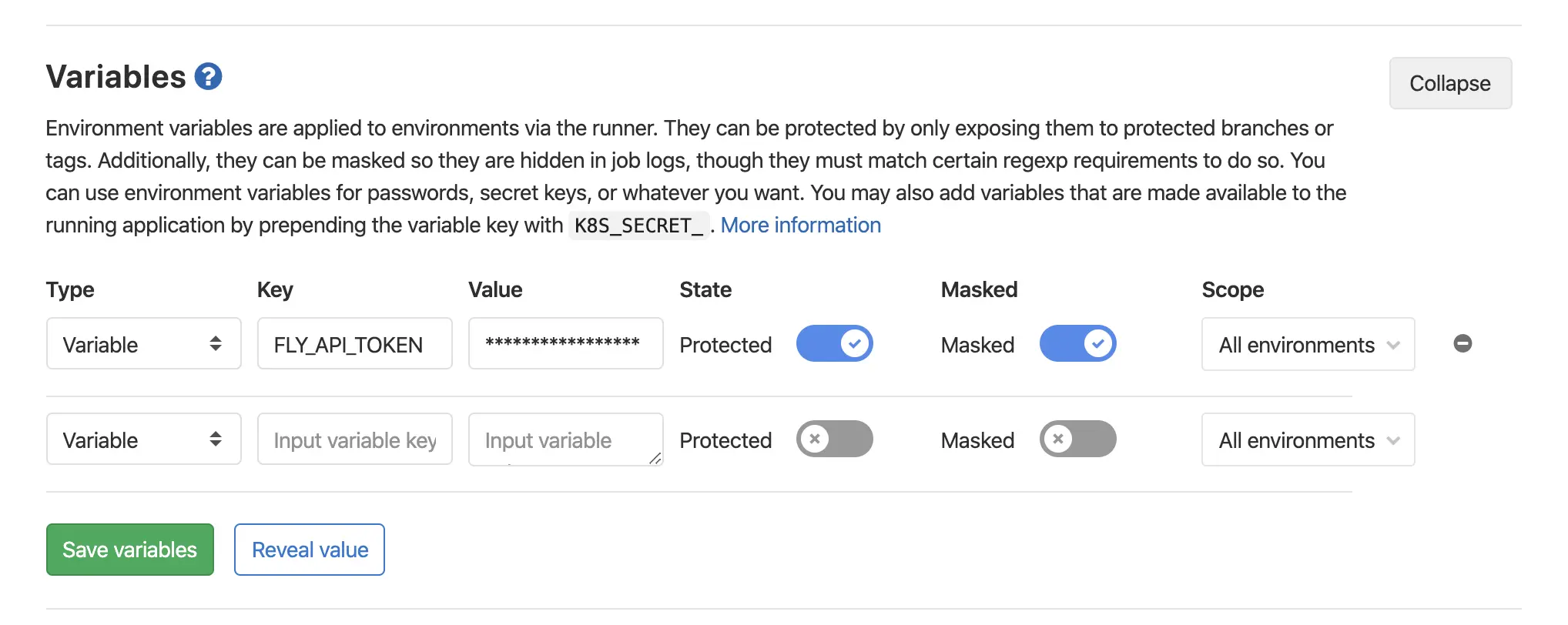Click the Variables help question mark icon
Screen dimensions: 1568x625
pos(208,77)
